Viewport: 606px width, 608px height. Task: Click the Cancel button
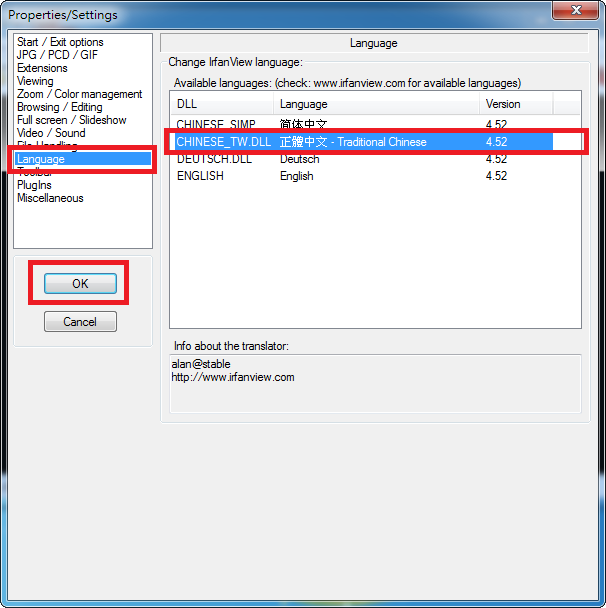click(80, 321)
